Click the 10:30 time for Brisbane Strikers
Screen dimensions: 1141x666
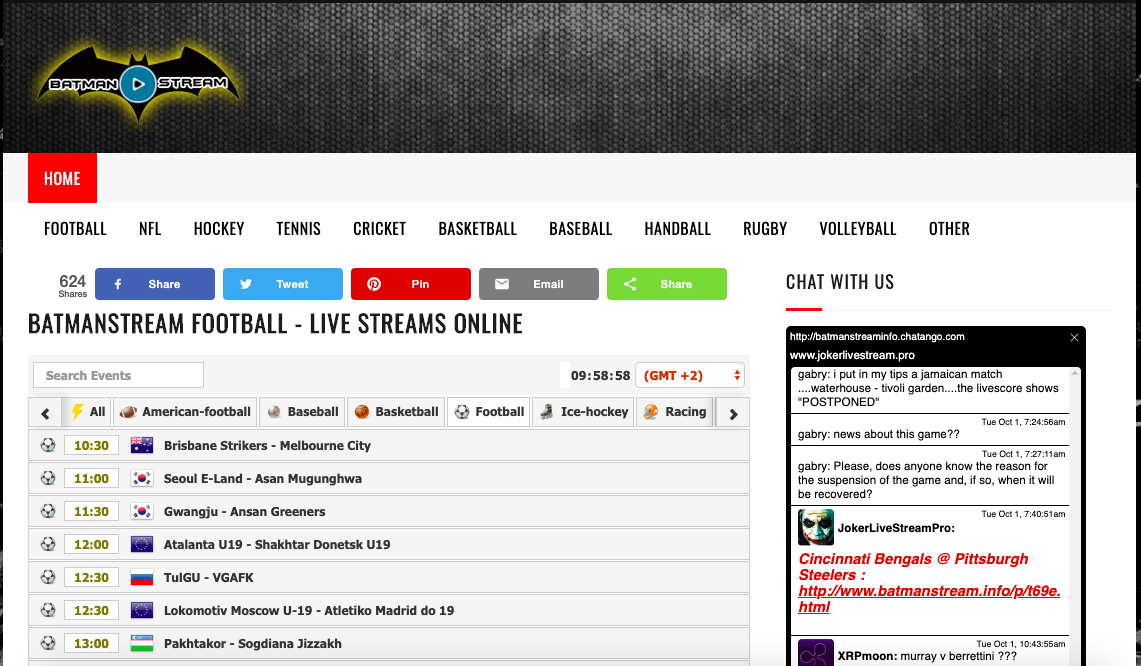91,445
